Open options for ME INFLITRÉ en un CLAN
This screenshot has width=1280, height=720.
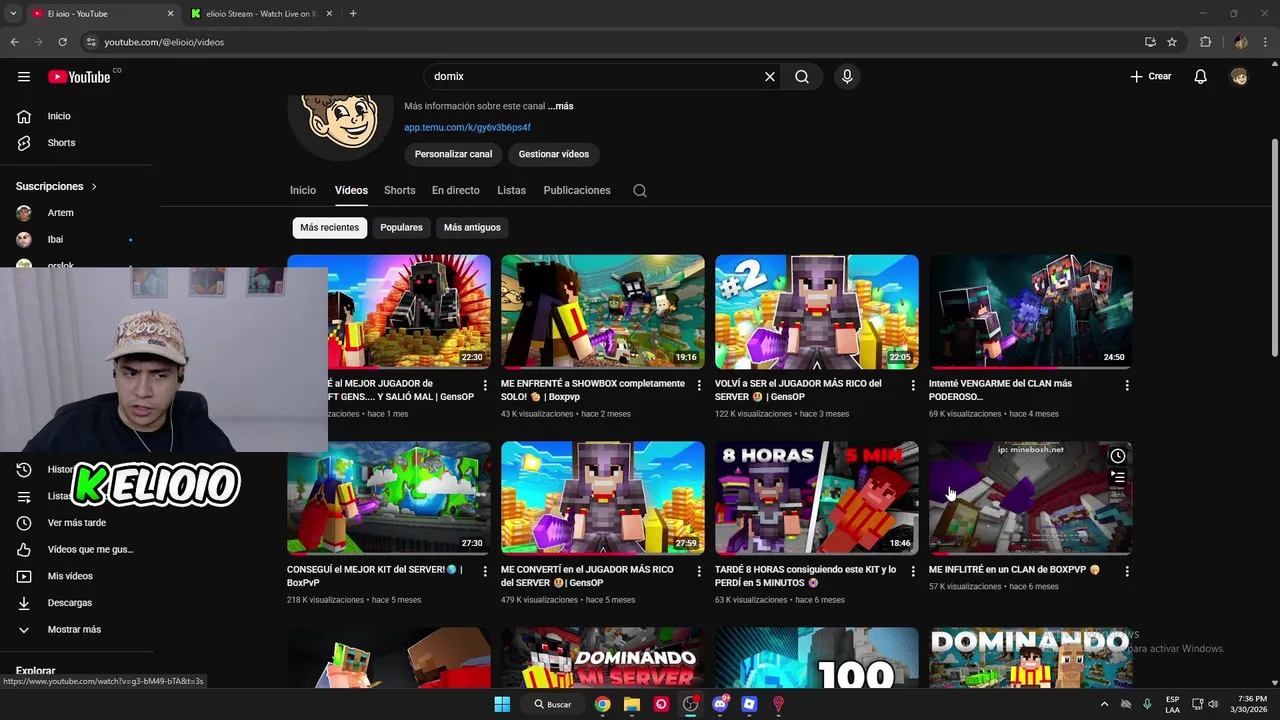[x=1127, y=571]
